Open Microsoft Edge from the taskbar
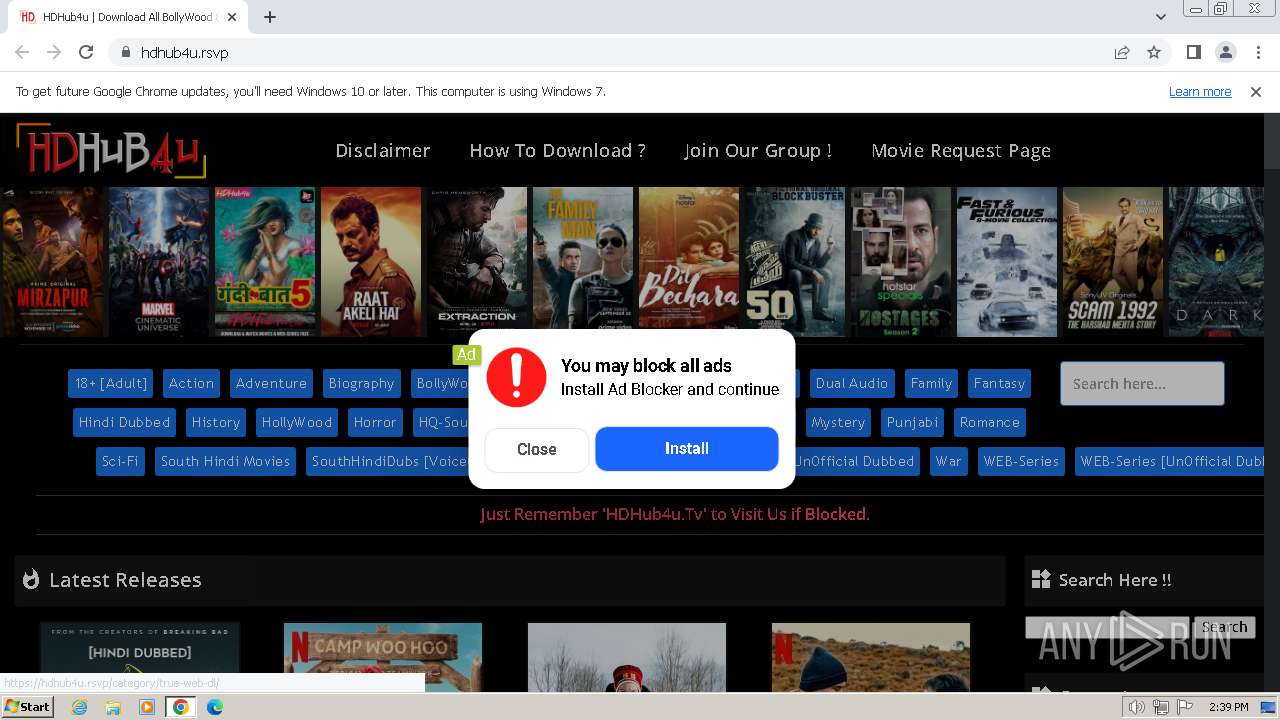 [215, 707]
